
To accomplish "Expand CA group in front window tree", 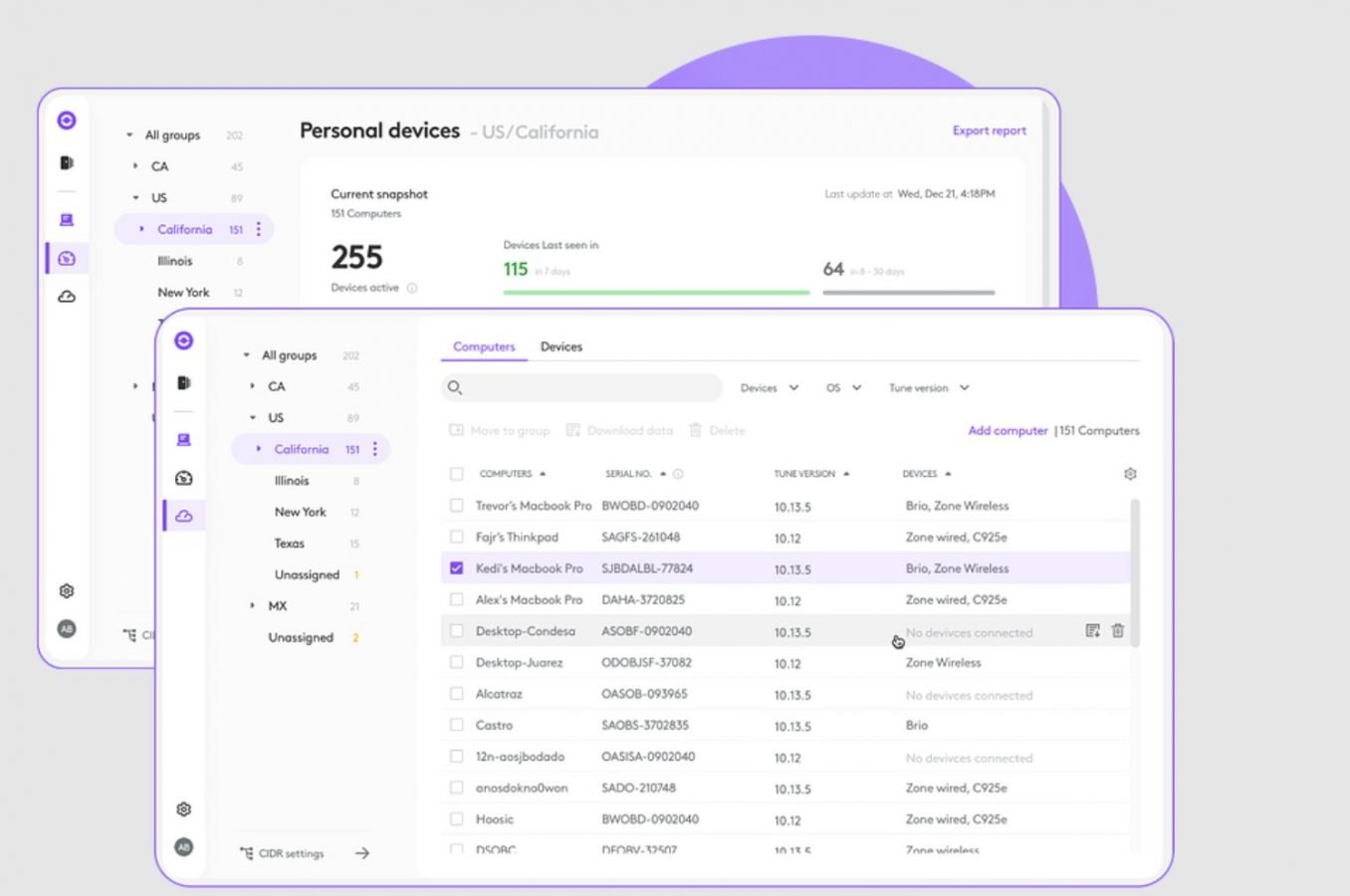I will point(252,386).
